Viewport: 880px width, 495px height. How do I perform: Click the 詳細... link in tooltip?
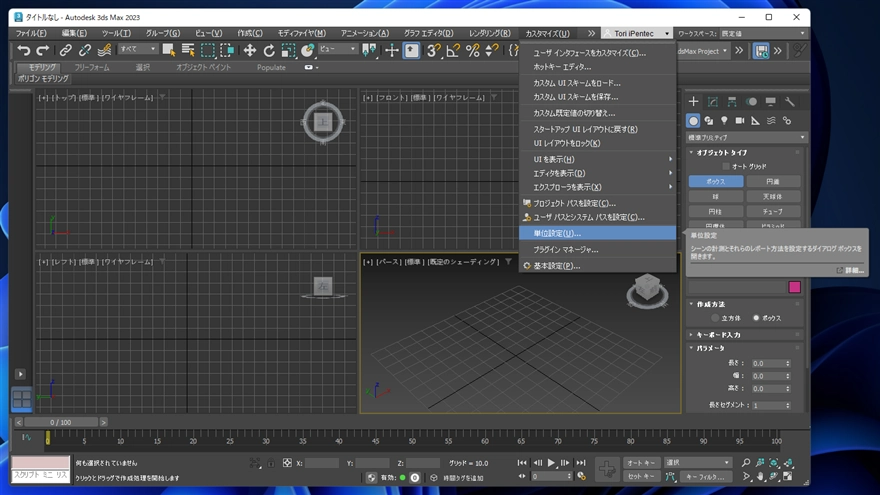point(850,271)
